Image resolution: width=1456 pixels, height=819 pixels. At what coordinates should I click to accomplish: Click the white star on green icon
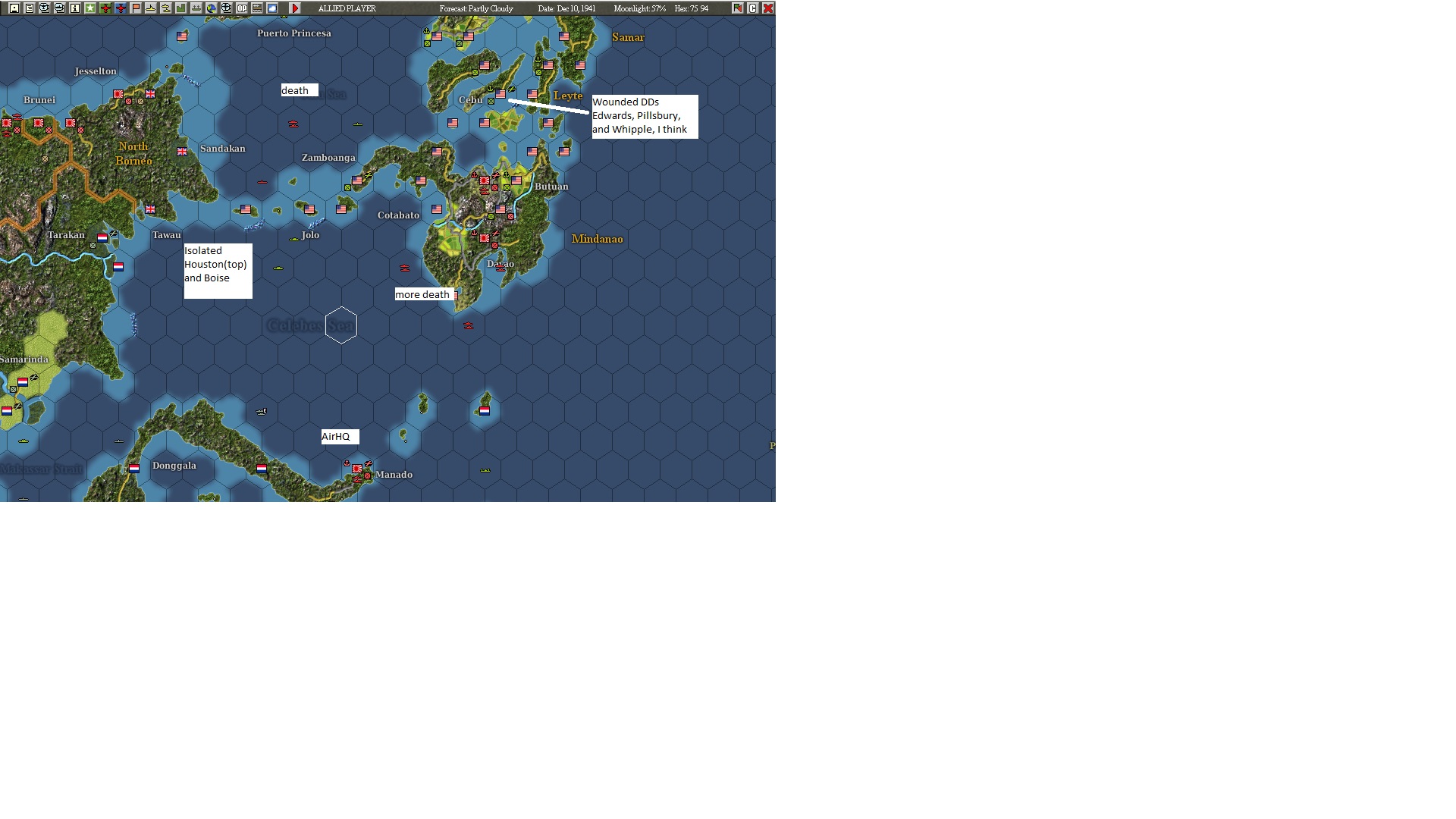click(90, 8)
